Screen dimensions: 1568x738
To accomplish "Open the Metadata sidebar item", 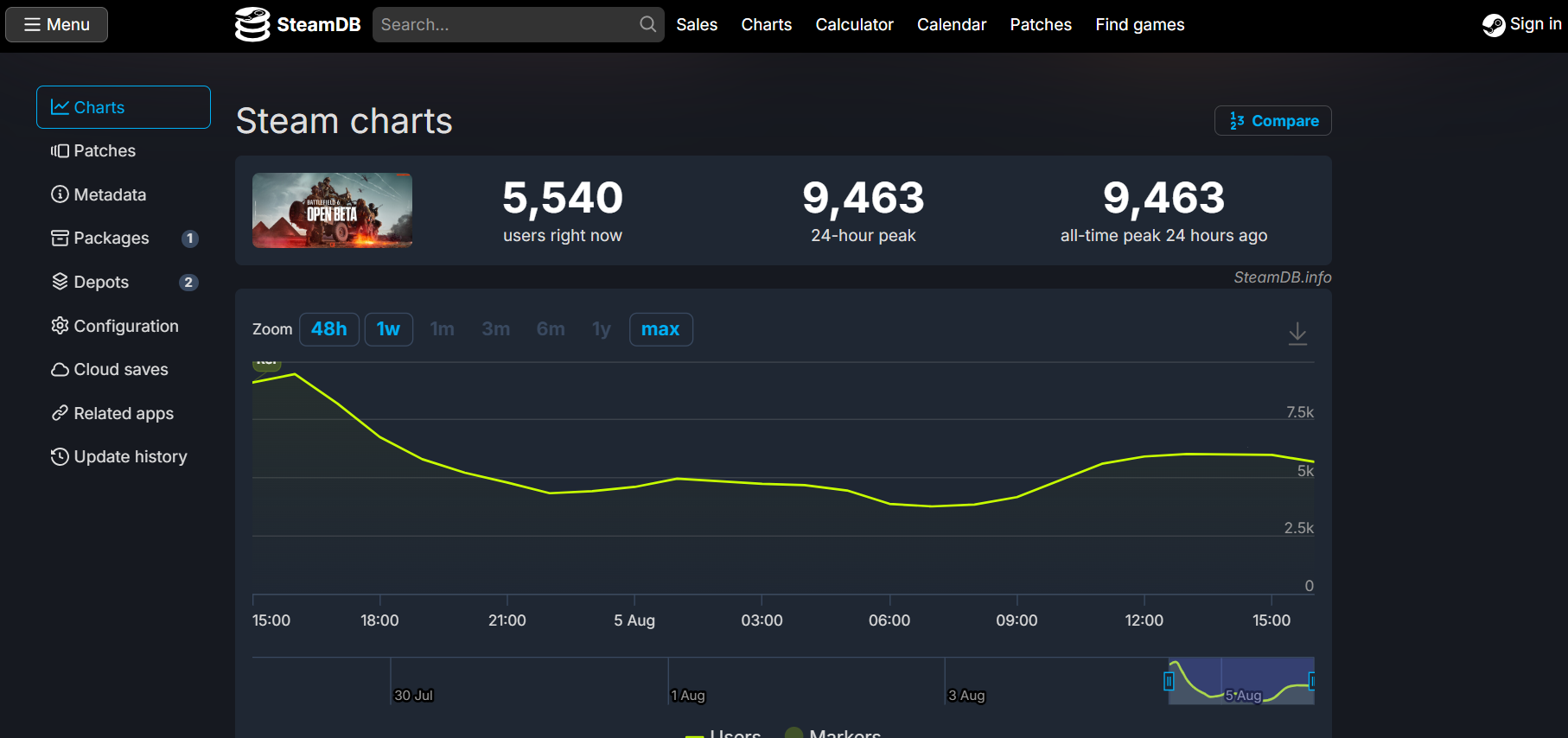I will [124, 194].
